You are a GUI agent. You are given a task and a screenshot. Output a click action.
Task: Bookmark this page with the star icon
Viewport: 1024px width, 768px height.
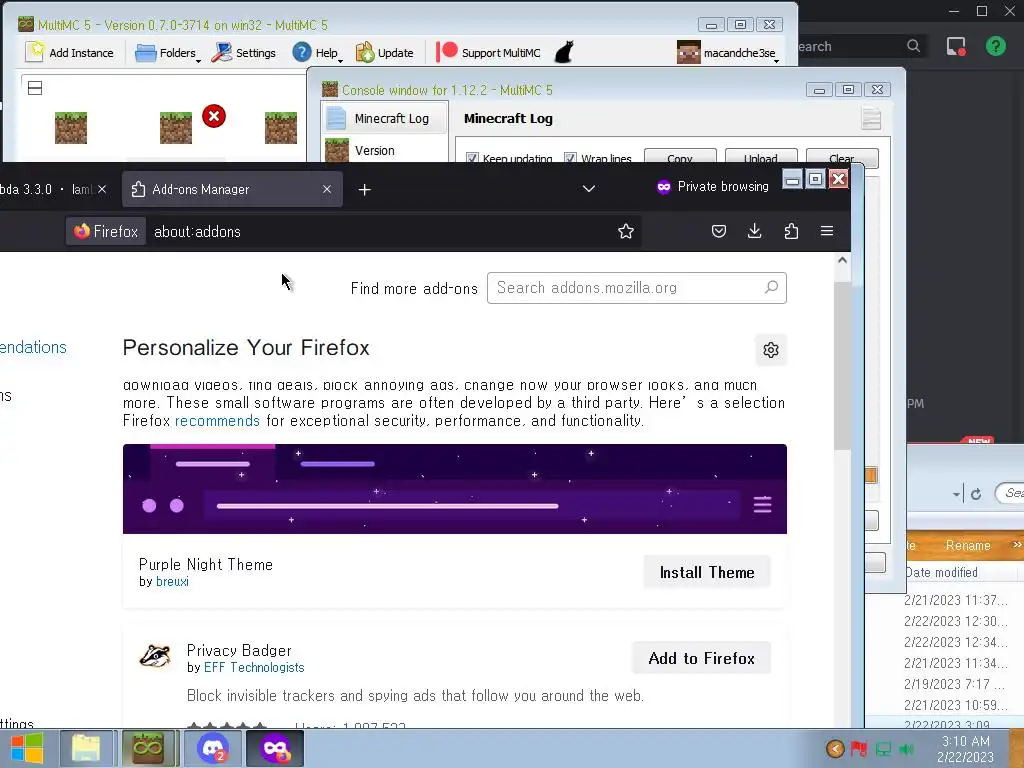tap(626, 231)
